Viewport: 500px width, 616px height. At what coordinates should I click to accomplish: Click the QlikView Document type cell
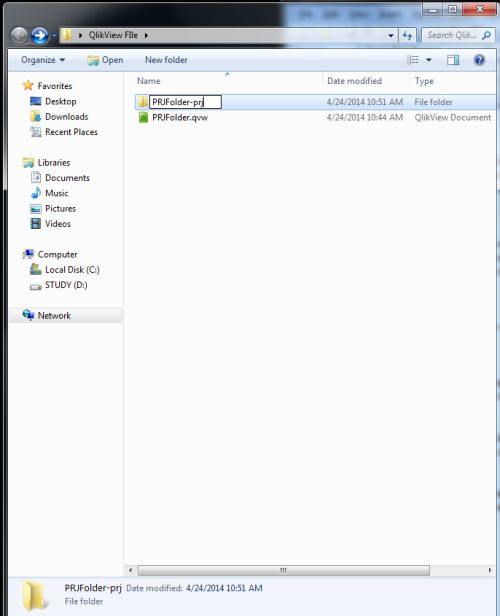452,117
